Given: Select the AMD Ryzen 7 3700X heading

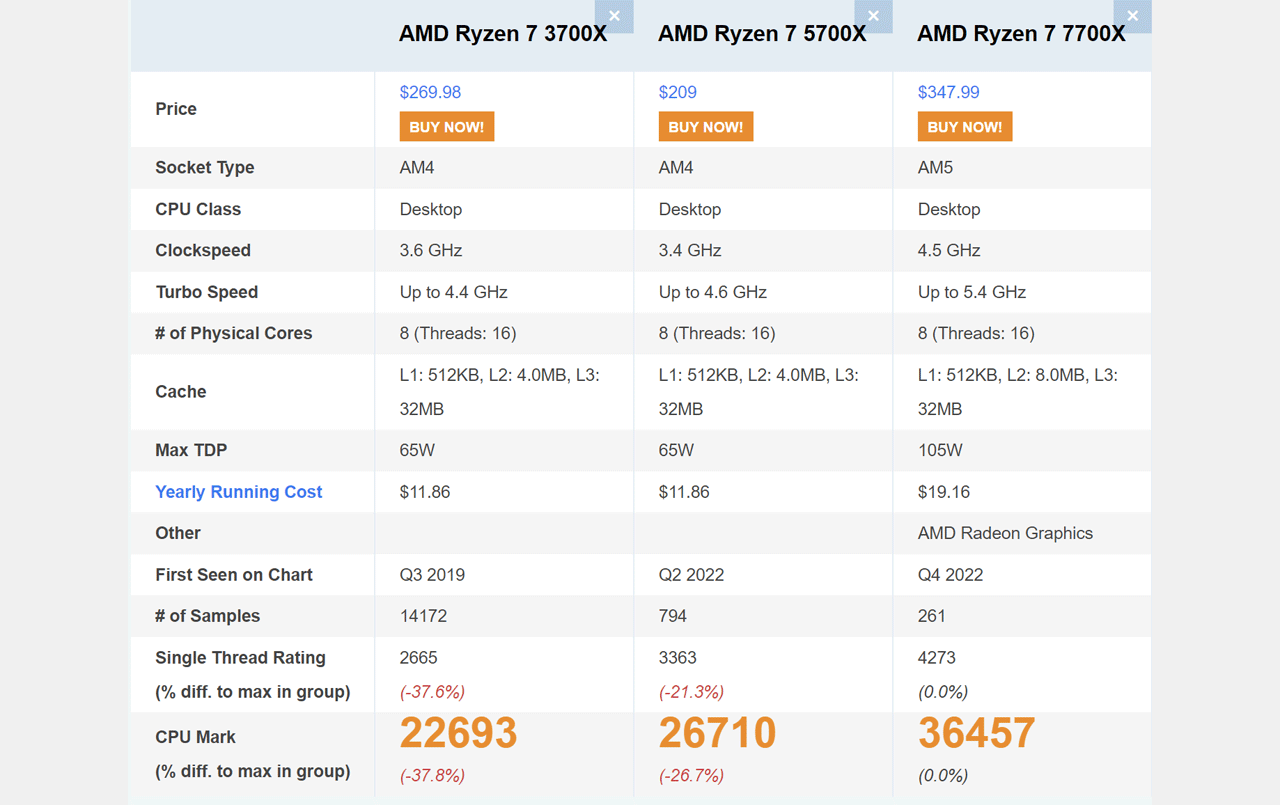Looking at the screenshot, I should point(503,34).
